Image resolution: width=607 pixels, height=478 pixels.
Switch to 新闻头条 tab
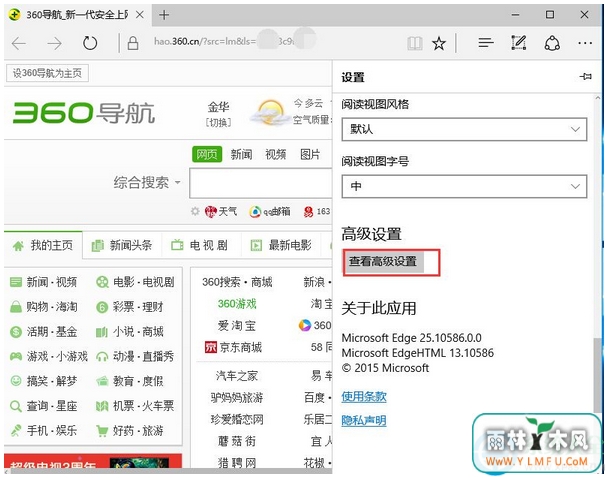click(x=122, y=245)
